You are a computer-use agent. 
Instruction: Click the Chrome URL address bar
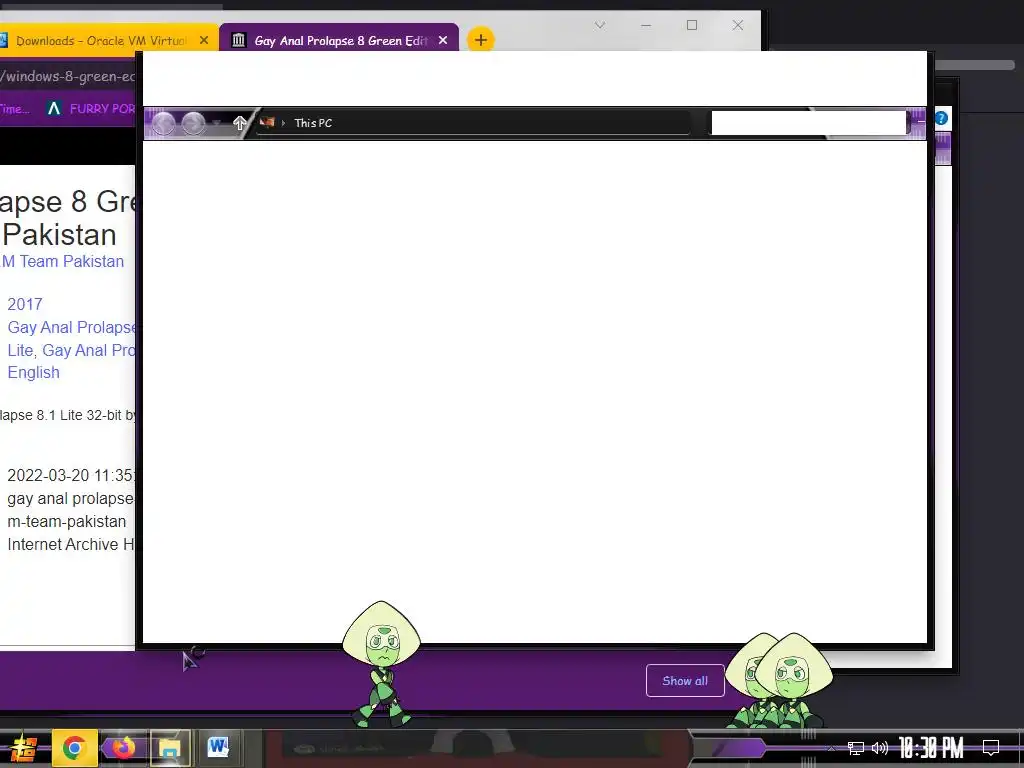(68, 76)
